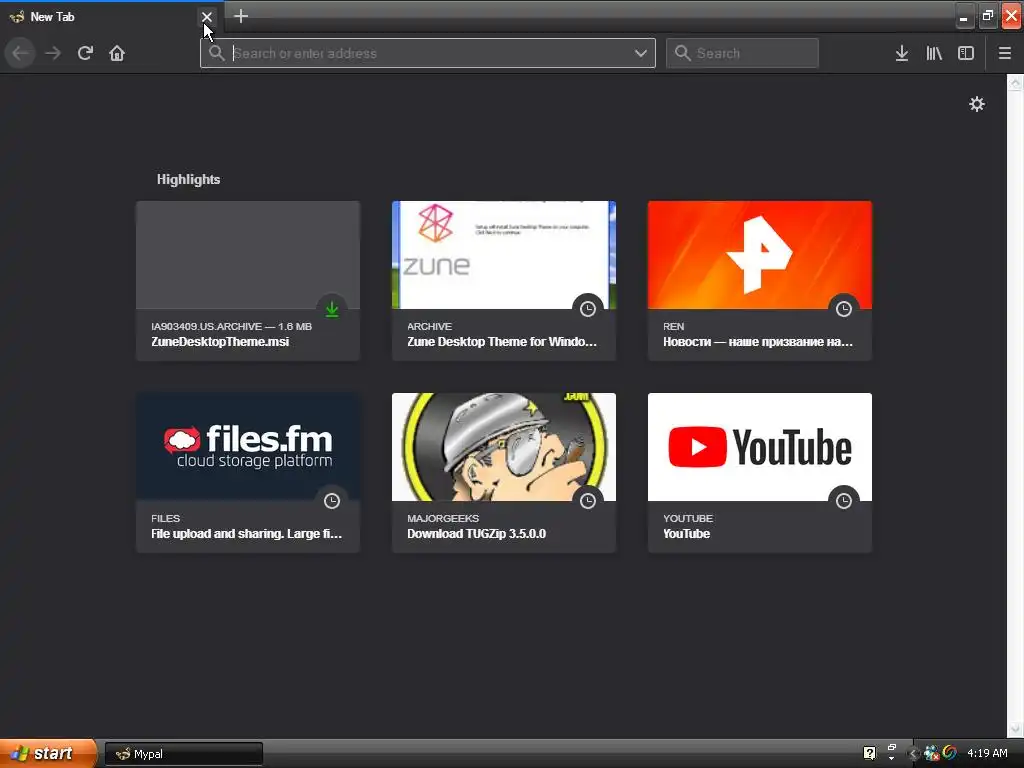
Task: Click ZuneDesktopTheme.msi file name text
Action: tap(220, 342)
